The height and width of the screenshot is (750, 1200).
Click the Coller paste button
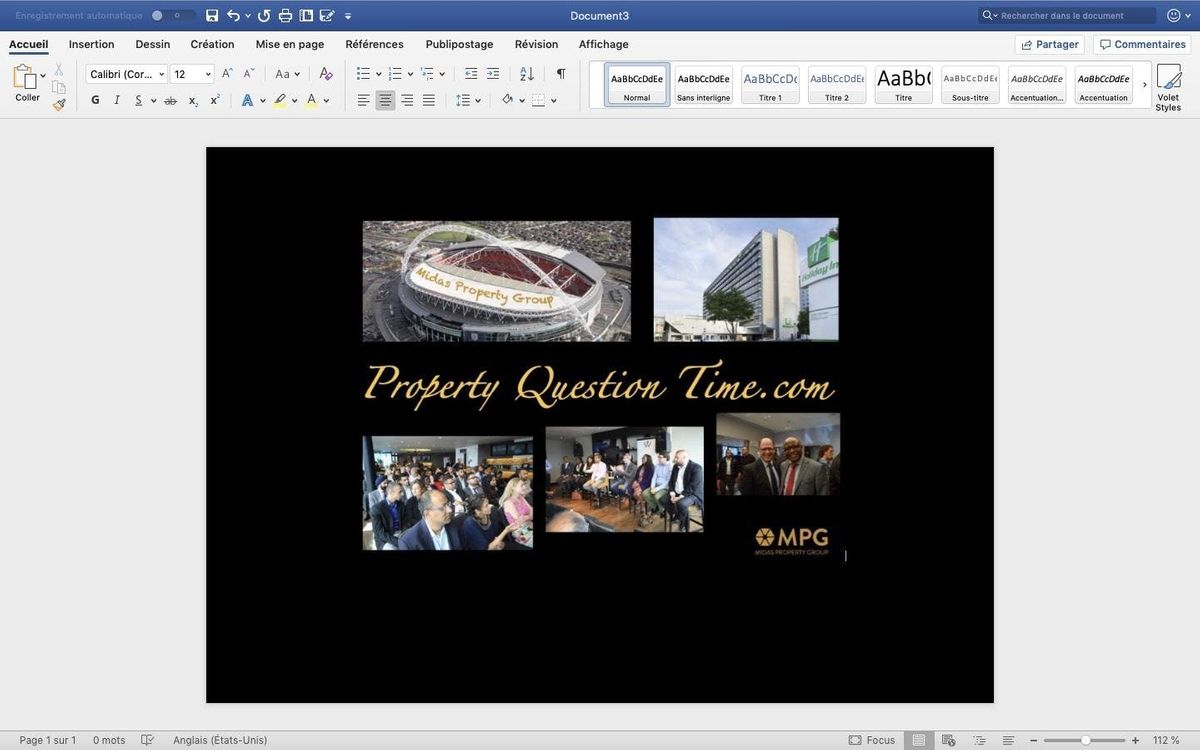pos(27,84)
